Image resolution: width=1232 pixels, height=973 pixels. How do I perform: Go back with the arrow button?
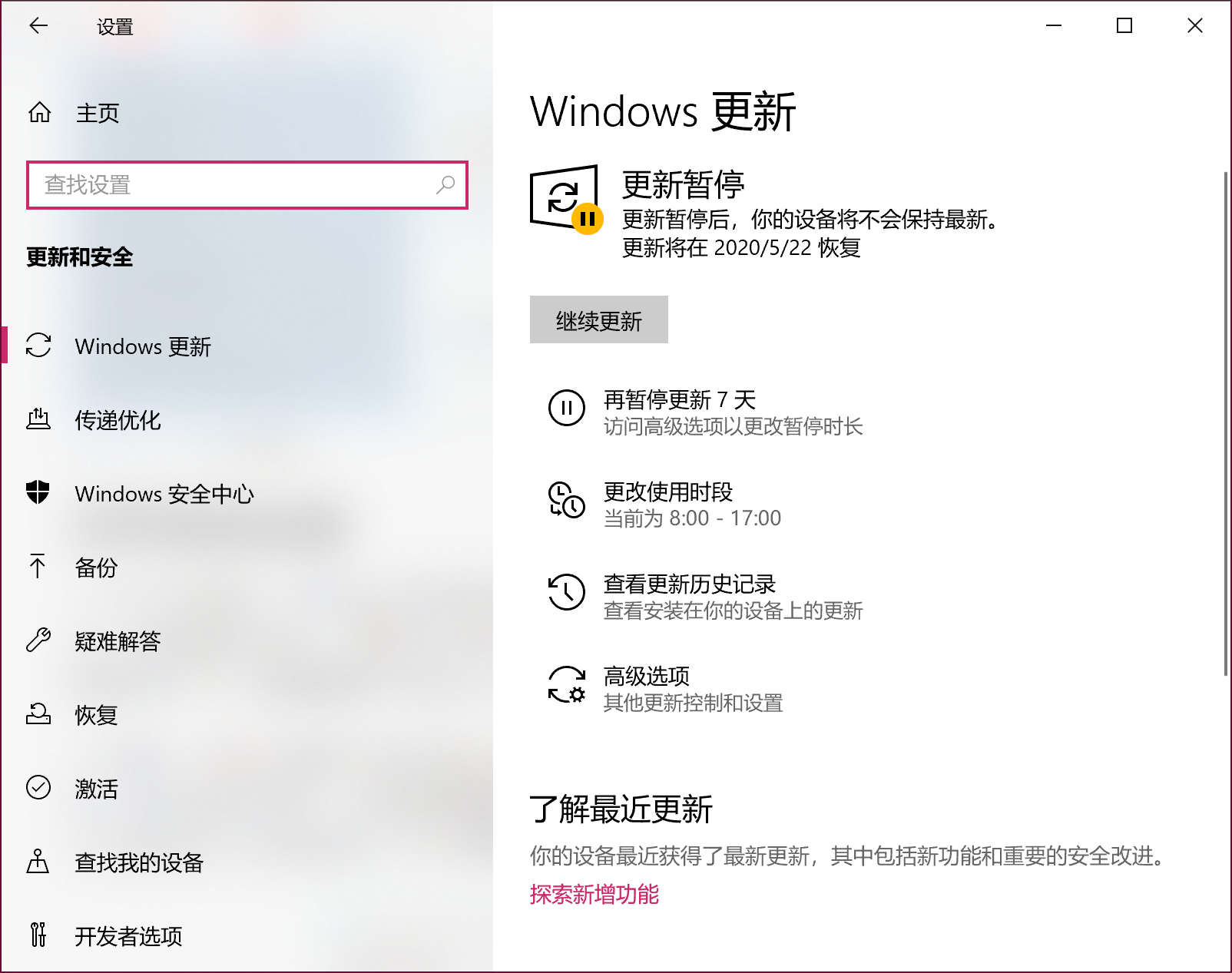tap(38, 26)
